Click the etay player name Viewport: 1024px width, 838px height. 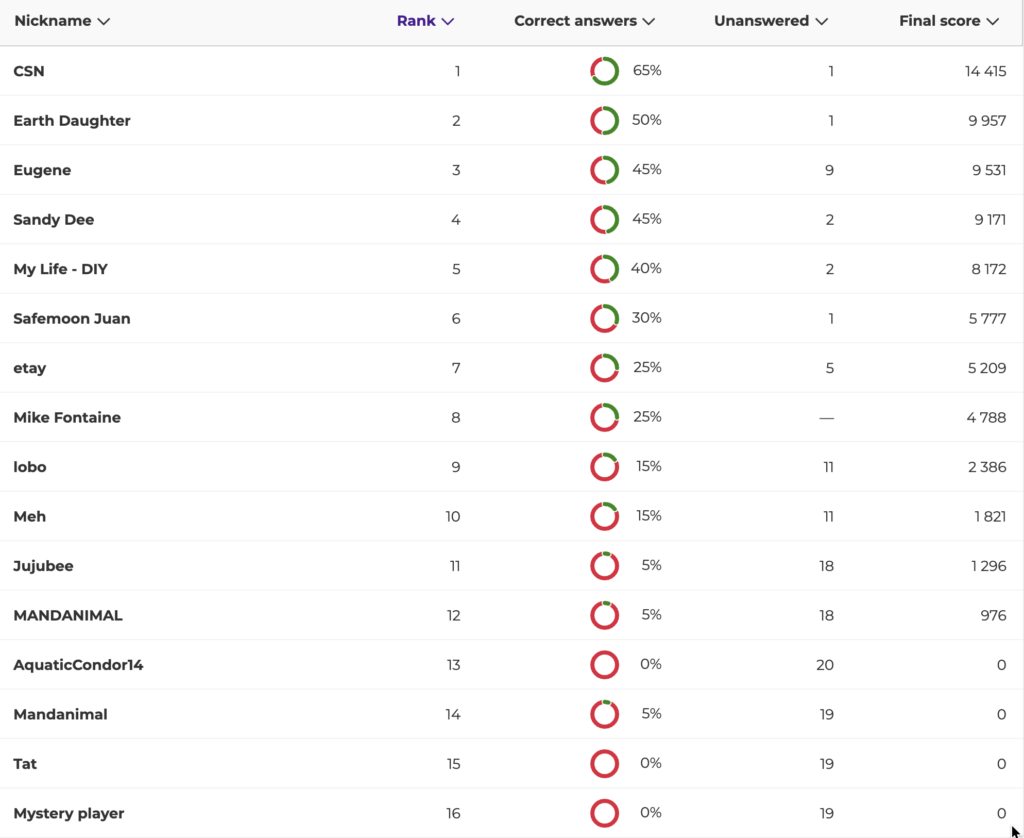30,368
